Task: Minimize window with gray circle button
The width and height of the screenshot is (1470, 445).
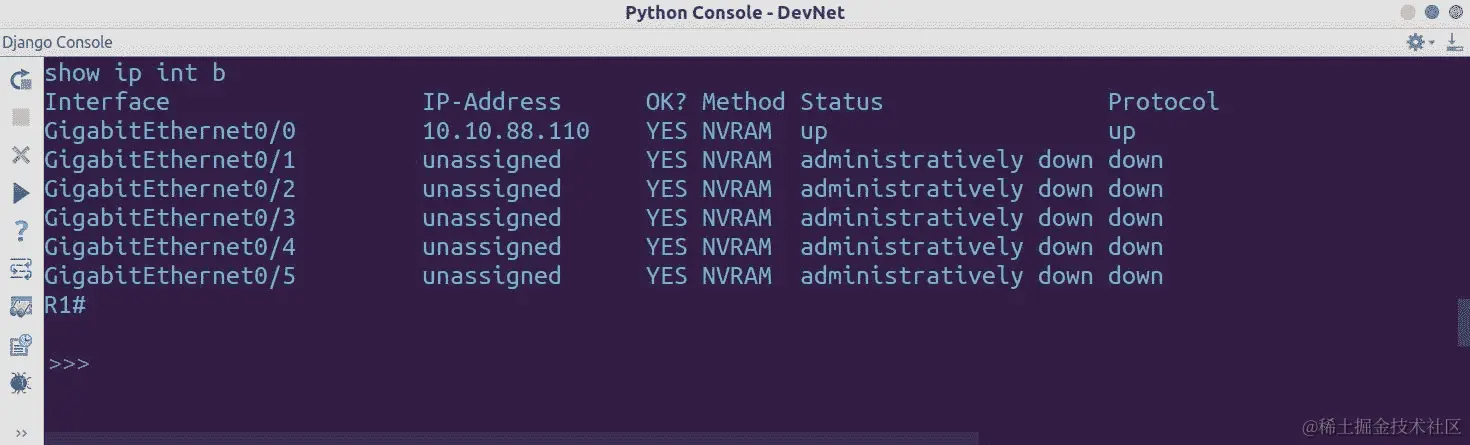Action: (x=1407, y=13)
